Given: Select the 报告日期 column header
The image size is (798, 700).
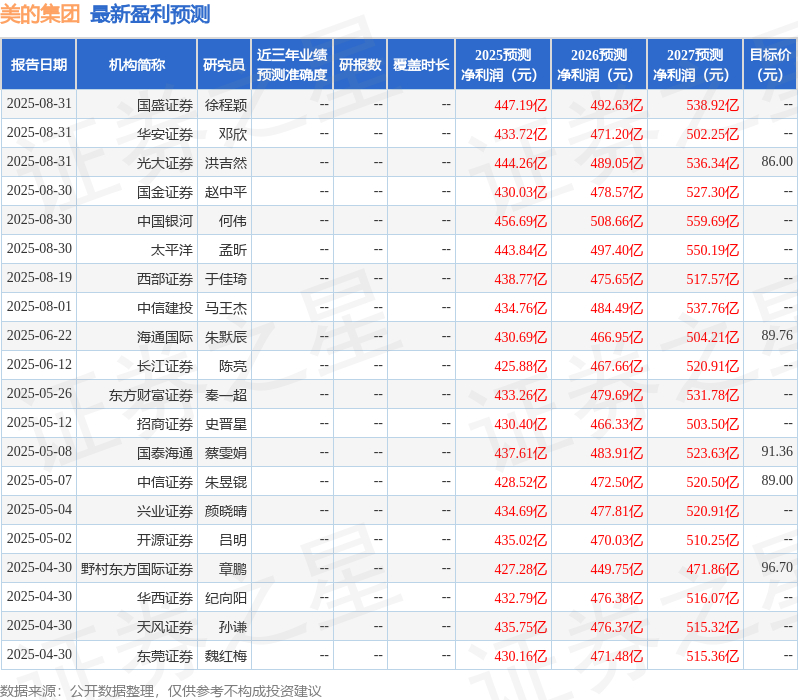Looking at the screenshot, I should pos(39,65).
